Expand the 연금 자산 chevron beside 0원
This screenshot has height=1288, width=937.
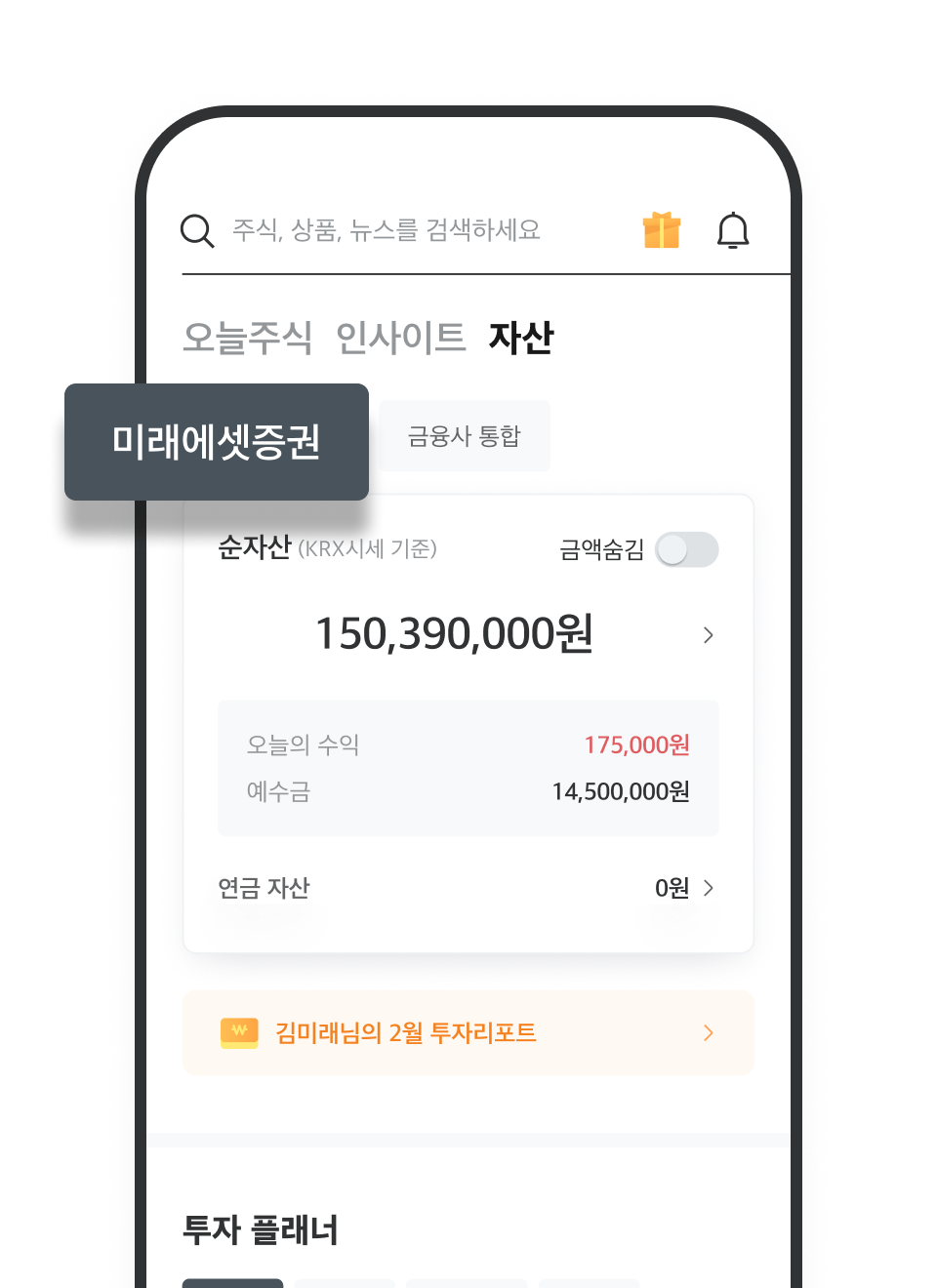point(709,888)
